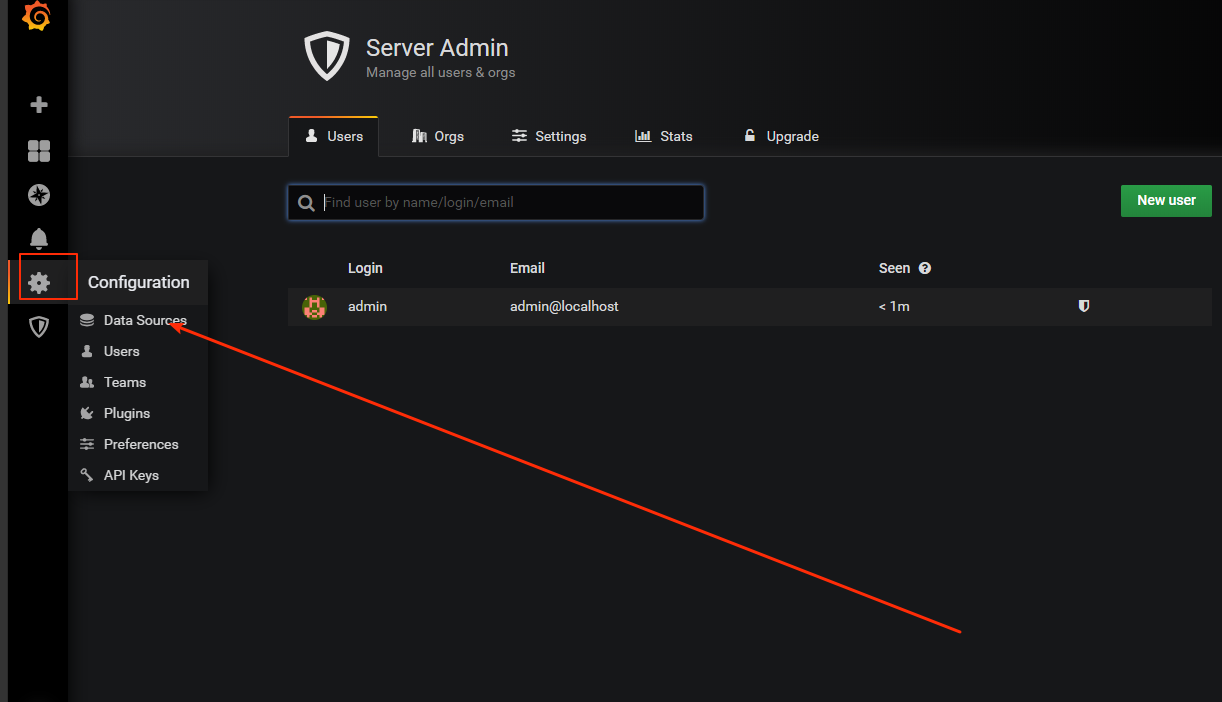Viewport: 1222px width, 702px height.
Task: Click the Grafana logo icon
Action: click(x=37, y=17)
